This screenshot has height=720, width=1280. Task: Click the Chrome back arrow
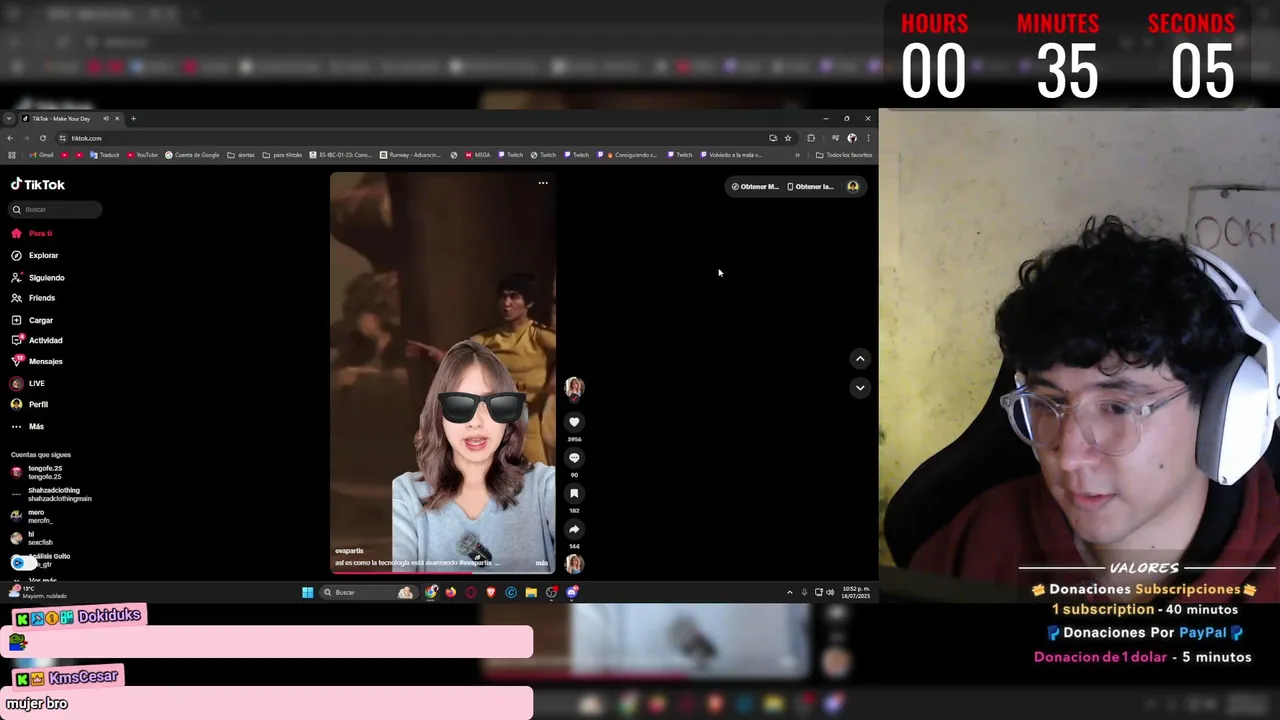[10, 138]
